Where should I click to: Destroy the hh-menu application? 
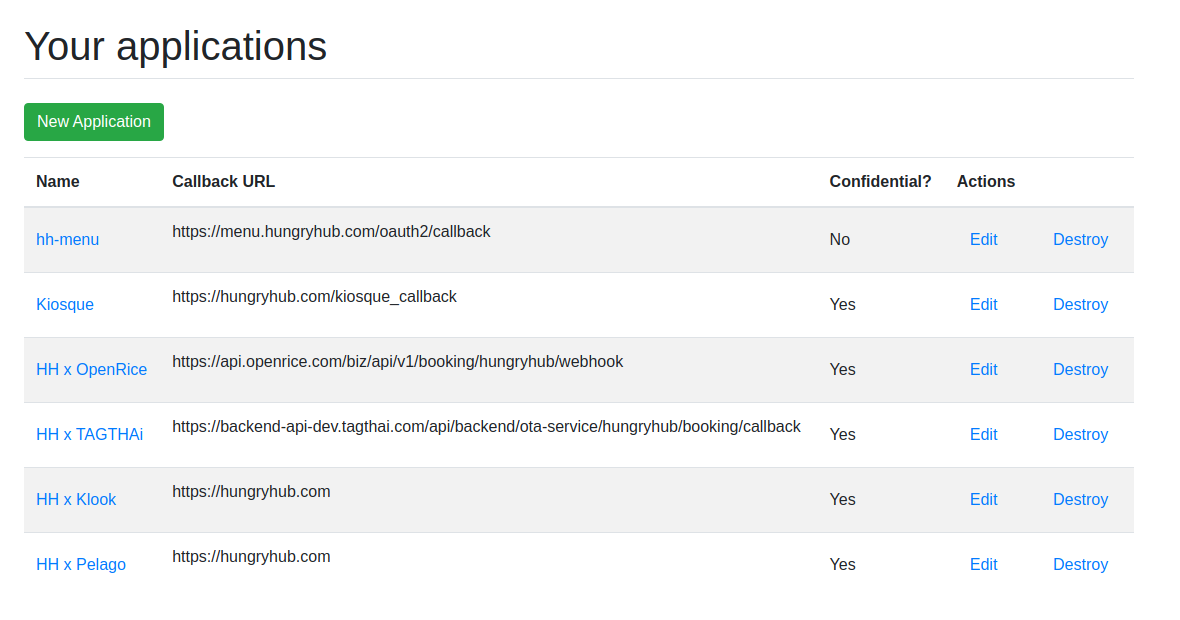(1080, 240)
